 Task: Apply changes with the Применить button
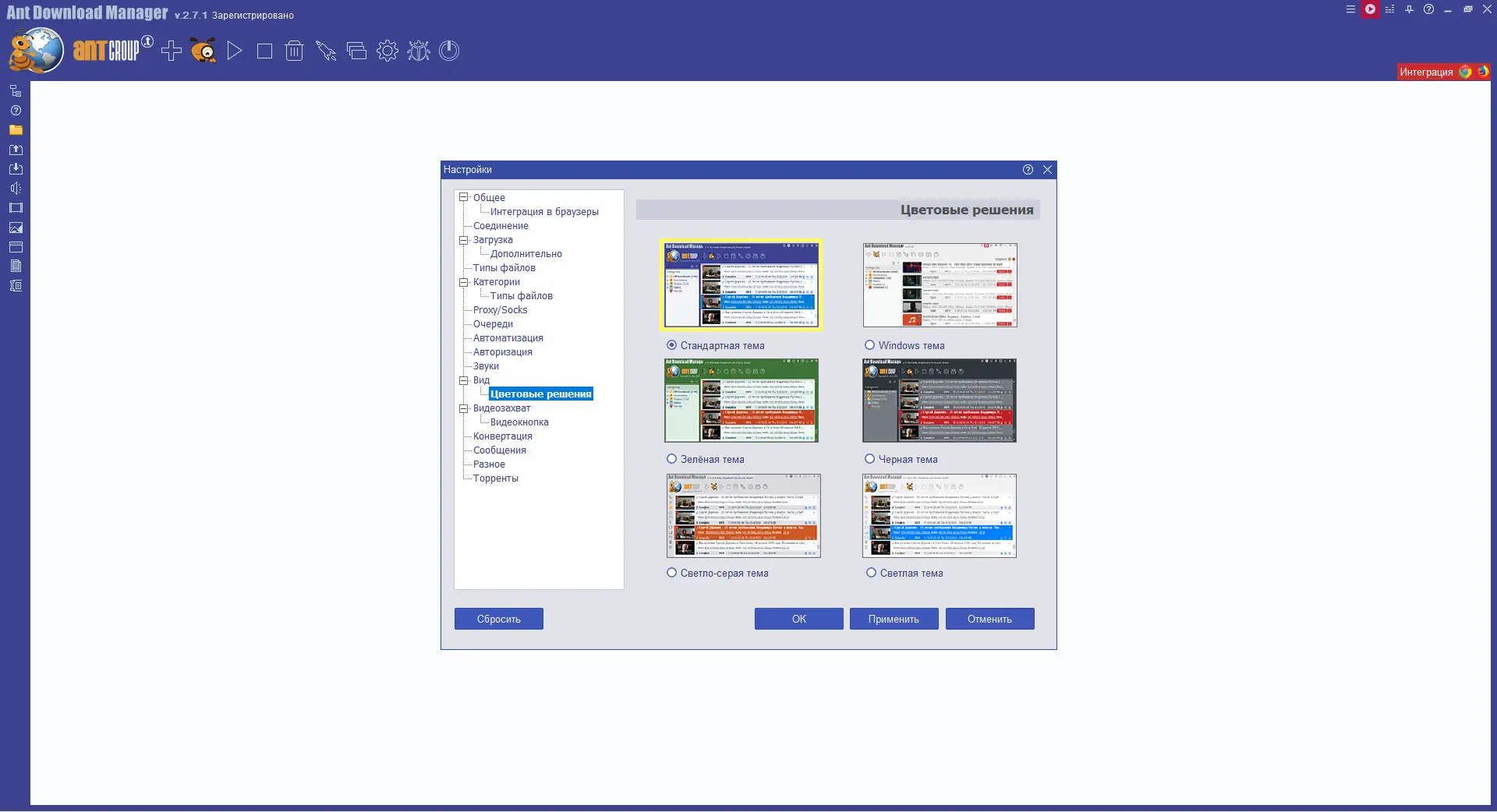click(894, 619)
